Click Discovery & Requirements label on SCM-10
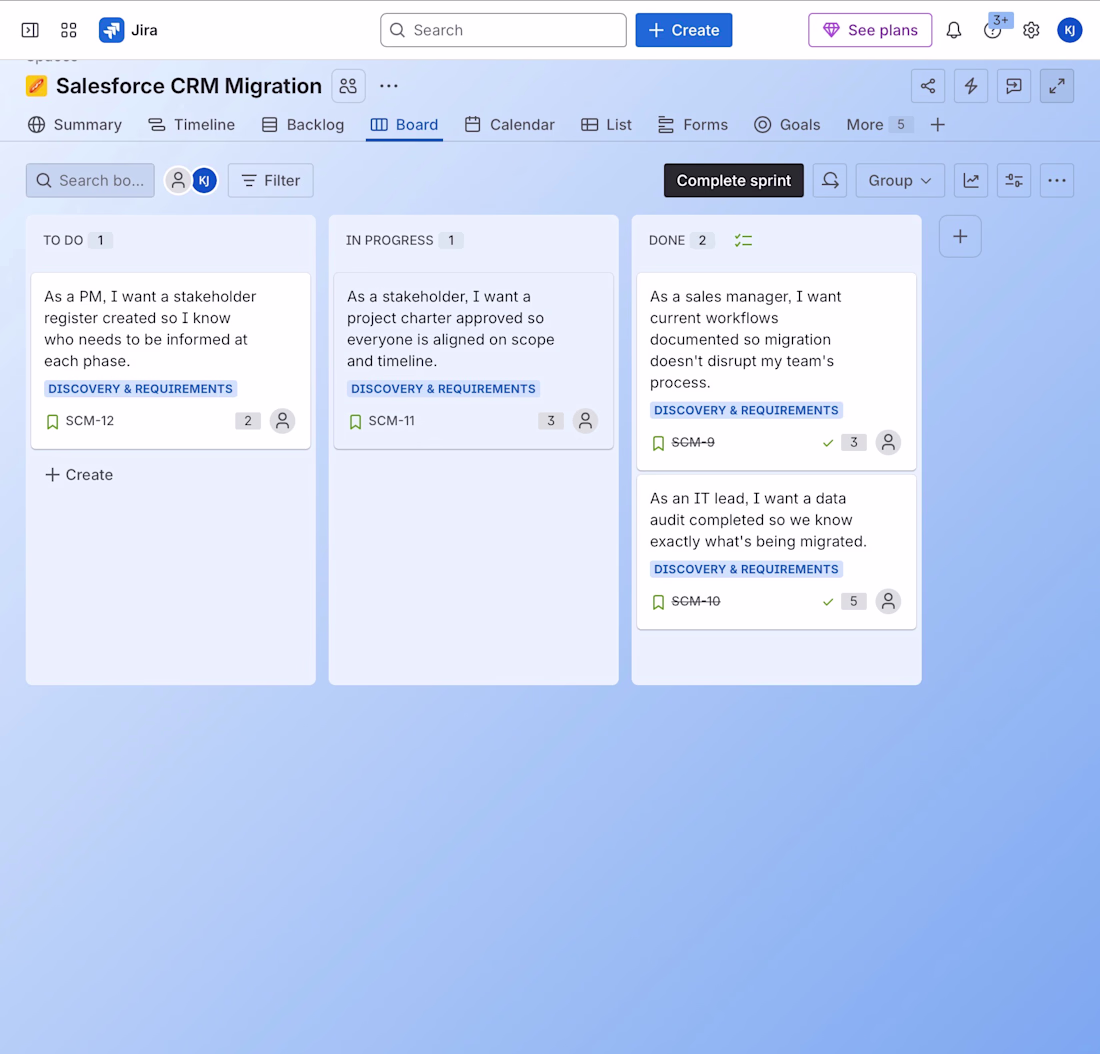 pyautogui.click(x=746, y=569)
